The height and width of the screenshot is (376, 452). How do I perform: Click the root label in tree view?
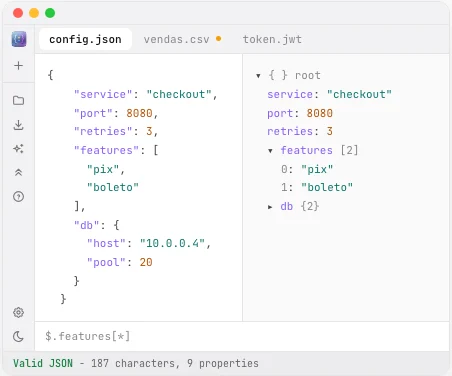click(308, 75)
